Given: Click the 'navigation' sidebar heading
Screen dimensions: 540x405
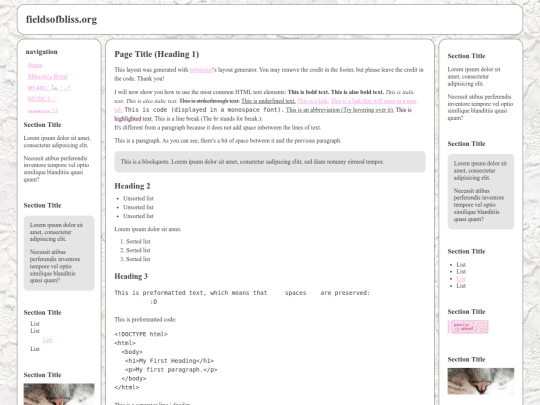Looking at the screenshot, I should pos(41,52).
